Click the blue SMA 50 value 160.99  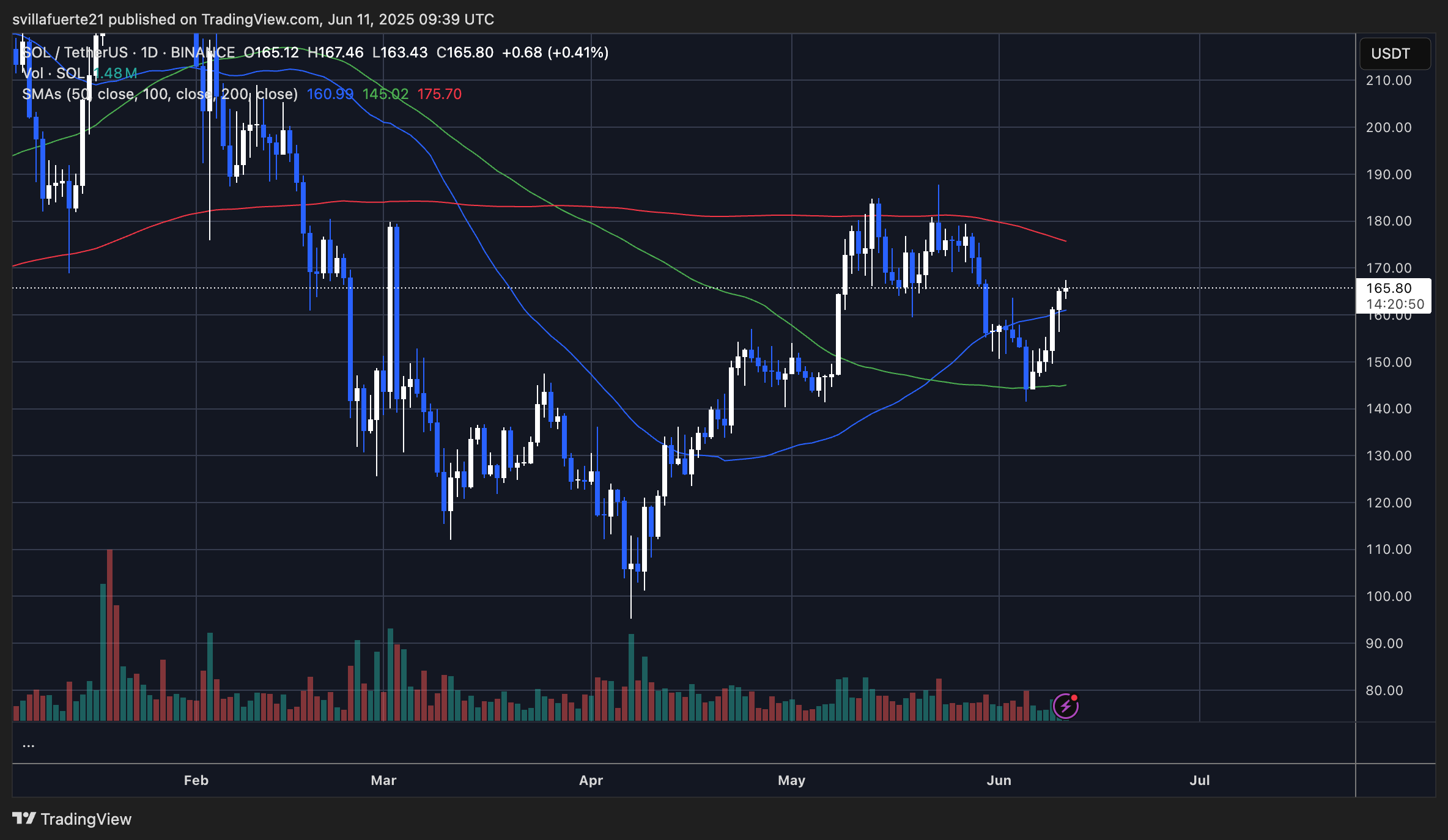330,94
